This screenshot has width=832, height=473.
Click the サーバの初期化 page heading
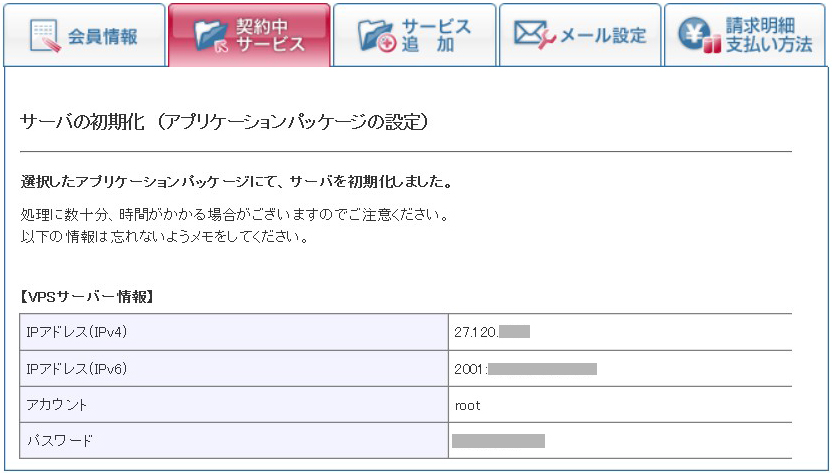[224, 122]
